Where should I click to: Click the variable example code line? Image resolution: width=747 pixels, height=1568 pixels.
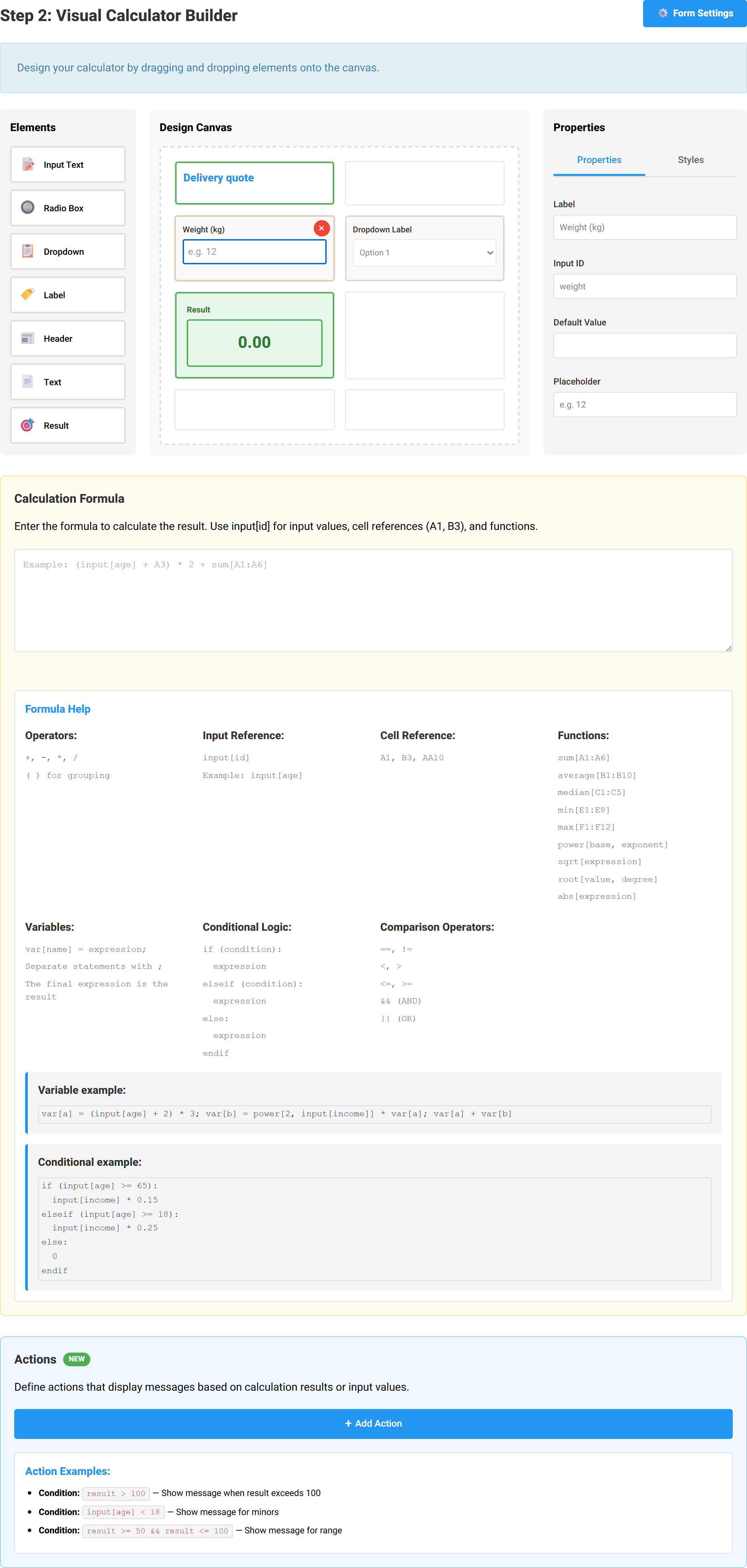(375, 1114)
